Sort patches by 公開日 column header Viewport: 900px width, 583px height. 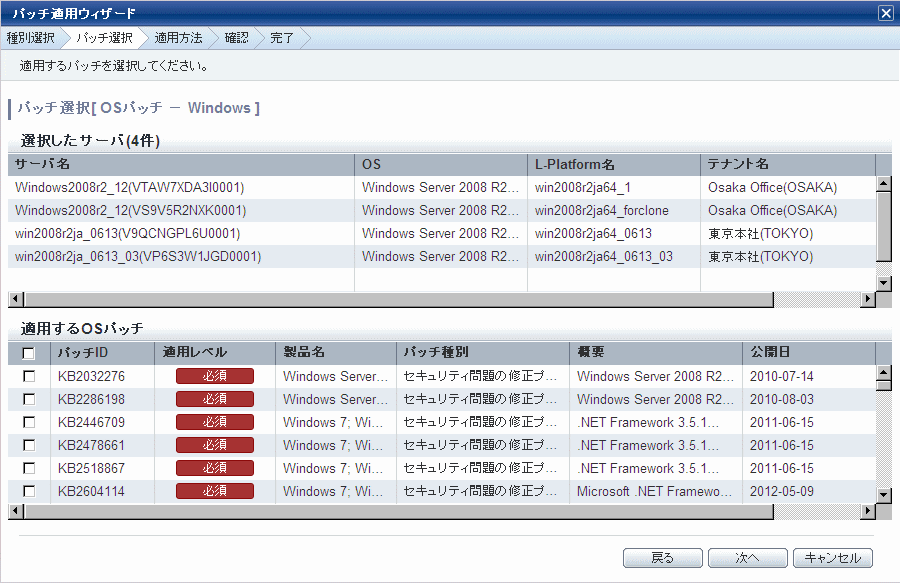tap(809, 353)
